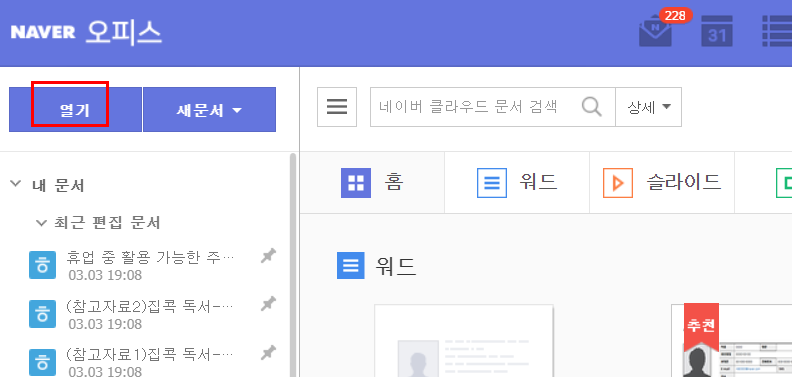Open the 새문서 dropdown button
Screen dimensions: 792x377
pyautogui.click(x=210, y=110)
